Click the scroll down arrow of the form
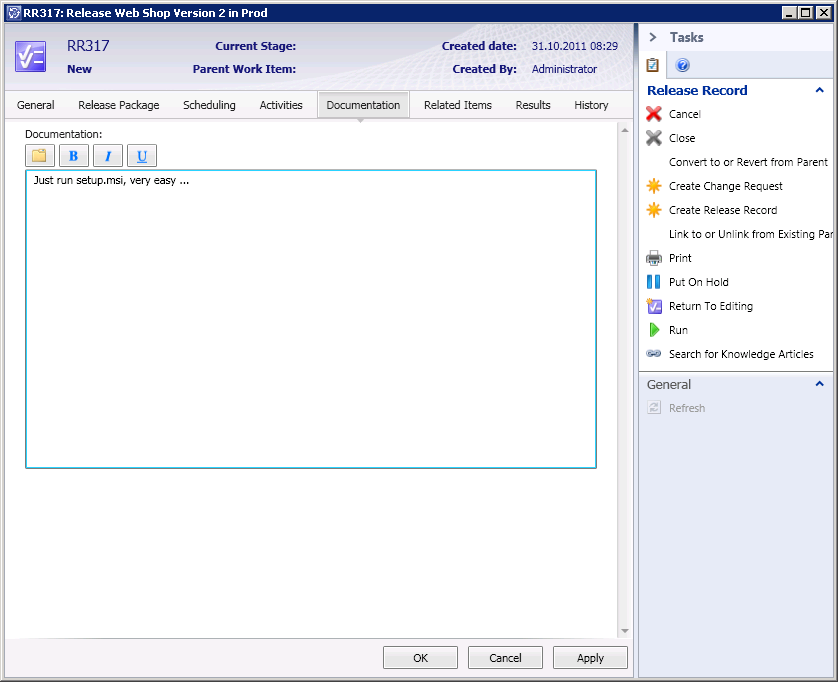Image resolution: width=838 pixels, height=682 pixels. tap(625, 631)
